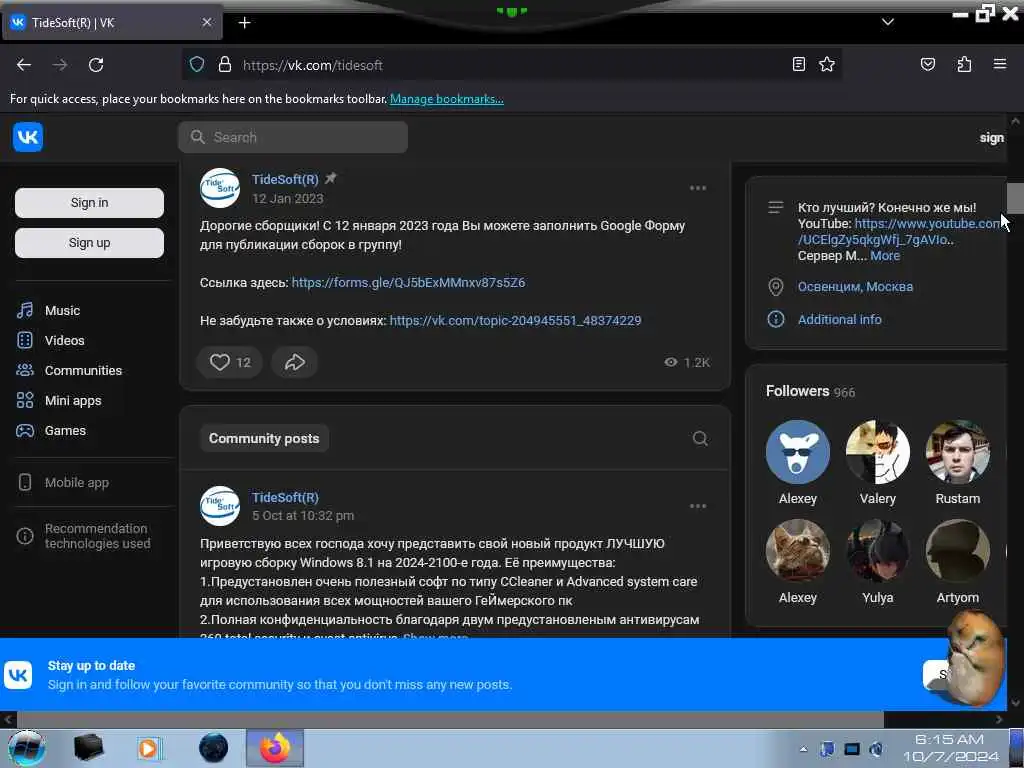1024x768 pixels.
Task: Expand description with More link
Action: coord(885,256)
